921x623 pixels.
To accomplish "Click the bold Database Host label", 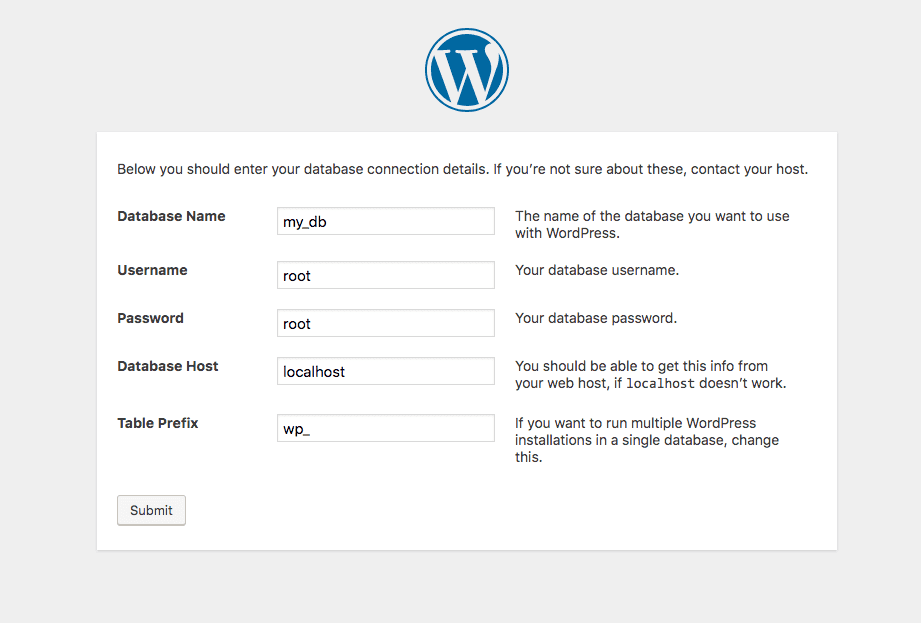I will click(168, 366).
